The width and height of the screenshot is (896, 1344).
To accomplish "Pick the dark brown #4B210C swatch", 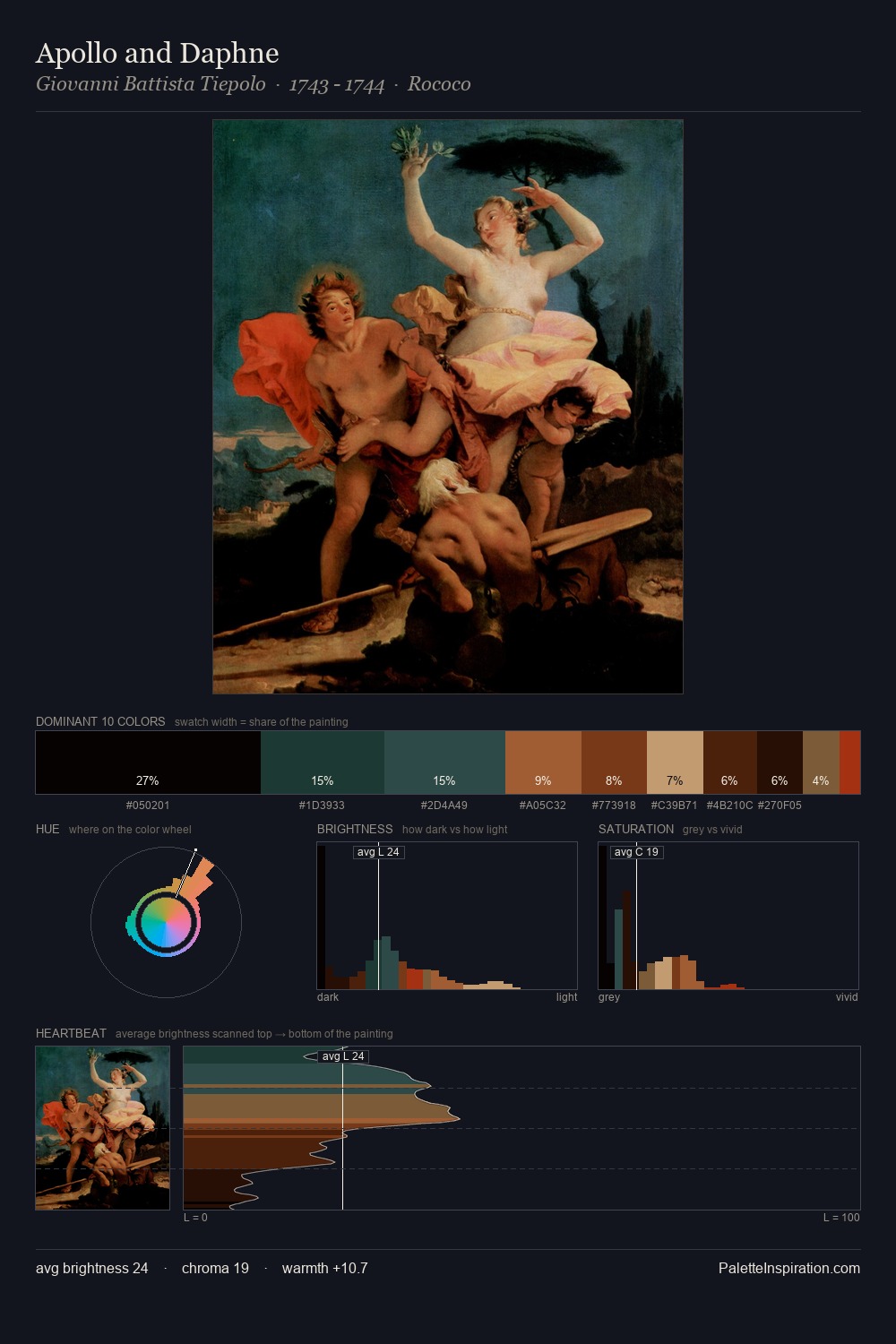I will pos(730,762).
